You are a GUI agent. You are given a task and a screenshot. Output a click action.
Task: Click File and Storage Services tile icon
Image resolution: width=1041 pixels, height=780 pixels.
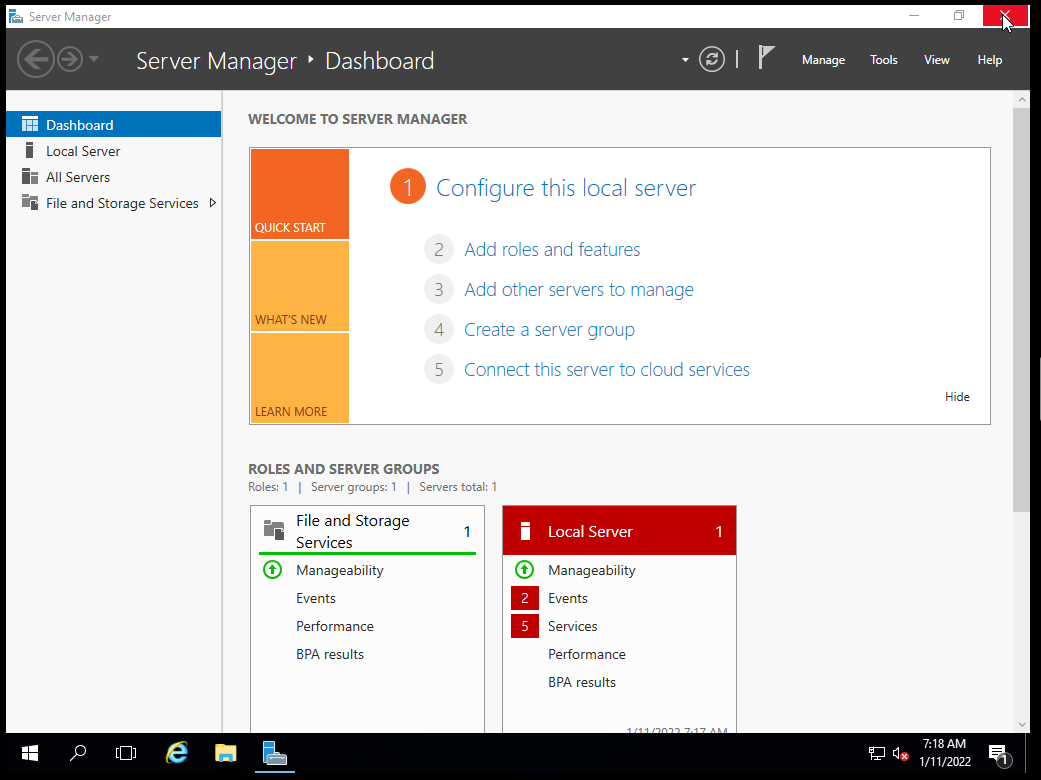click(x=274, y=530)
